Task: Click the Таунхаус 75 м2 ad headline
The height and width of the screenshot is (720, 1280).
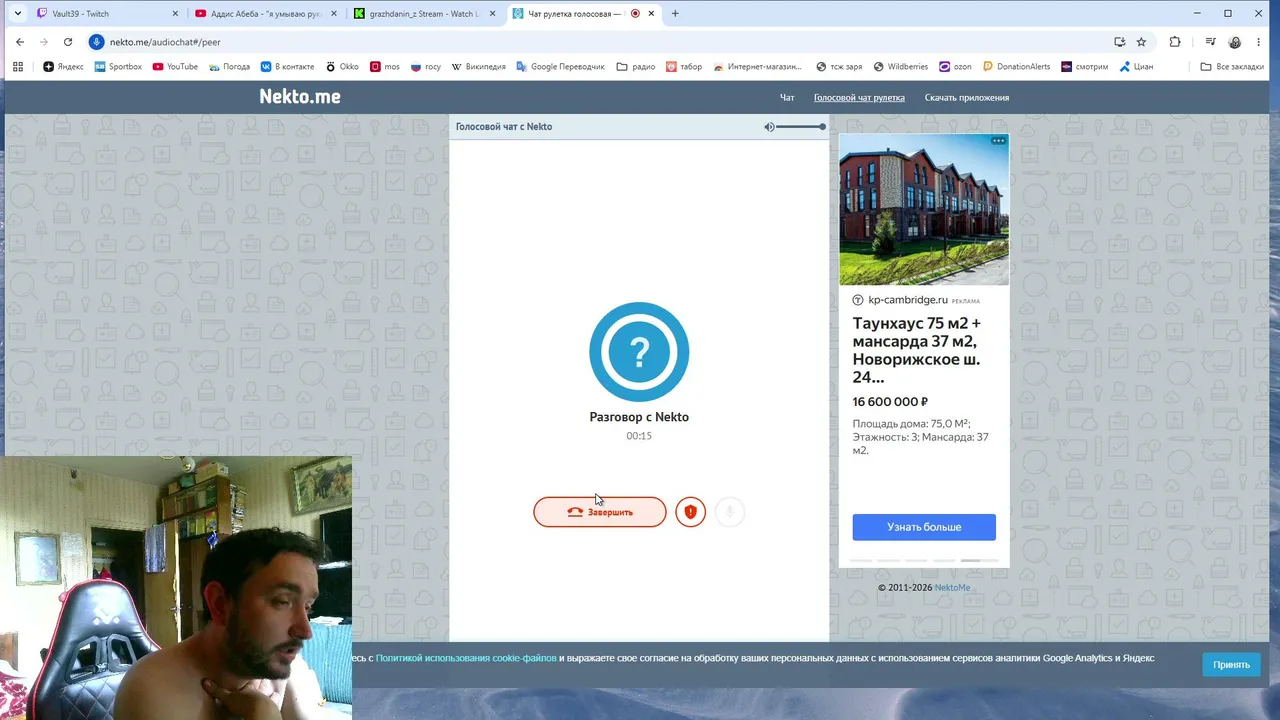Action: (918, 350)
